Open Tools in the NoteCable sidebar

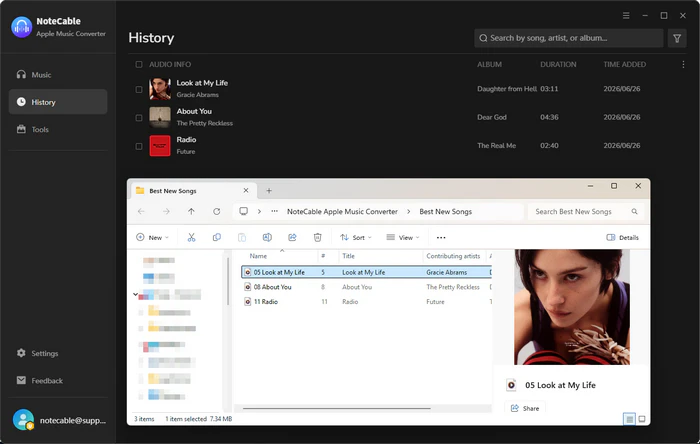(x=58, y=129)
